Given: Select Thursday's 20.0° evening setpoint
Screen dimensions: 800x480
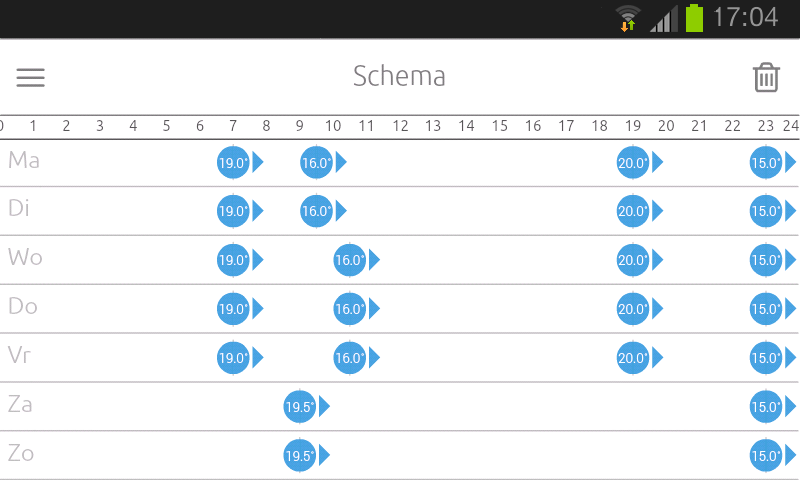Looking at the screenshot, I should (x=633, y=309).
